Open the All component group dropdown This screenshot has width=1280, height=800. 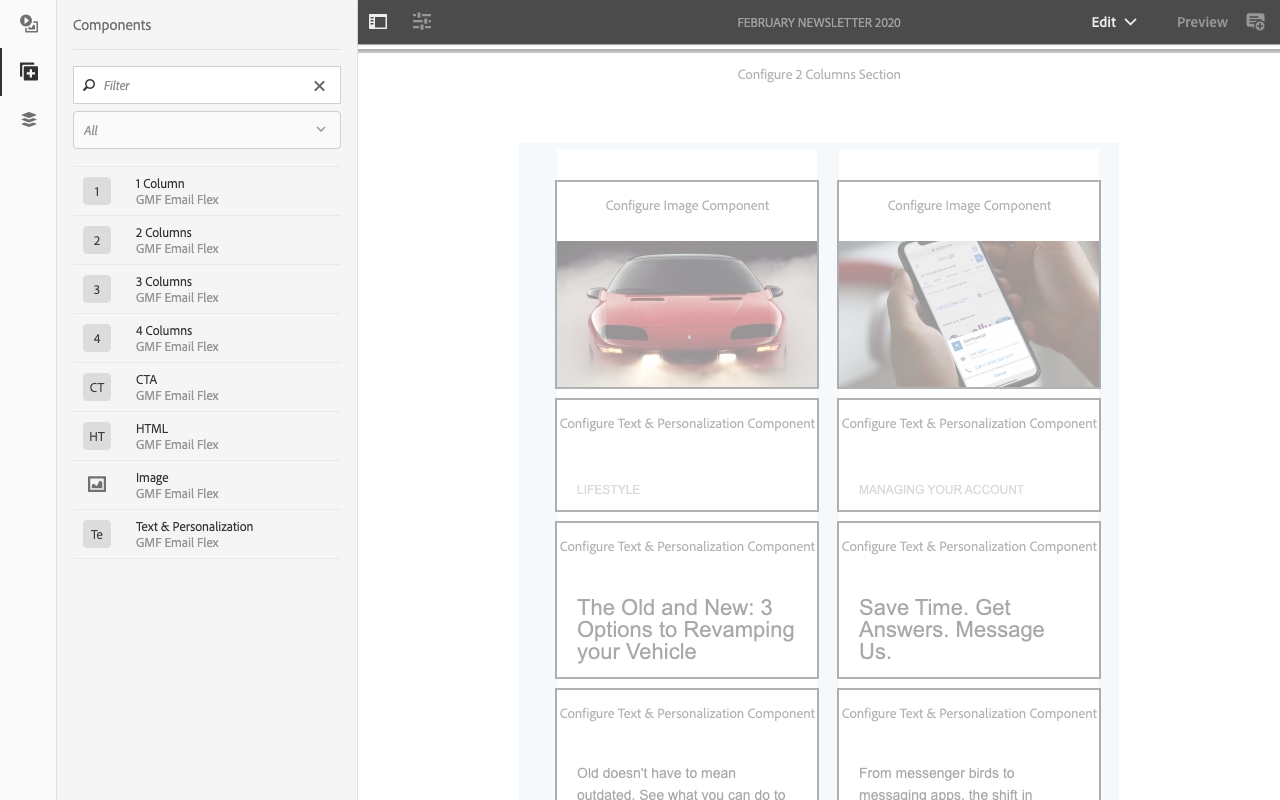pos(207,130)
